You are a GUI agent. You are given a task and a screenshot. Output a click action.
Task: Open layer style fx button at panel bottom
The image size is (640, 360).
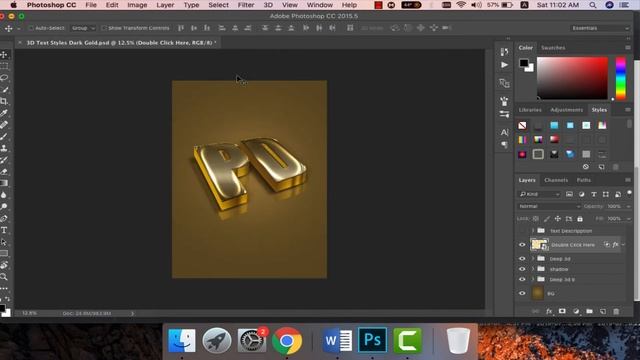point(549,311)
